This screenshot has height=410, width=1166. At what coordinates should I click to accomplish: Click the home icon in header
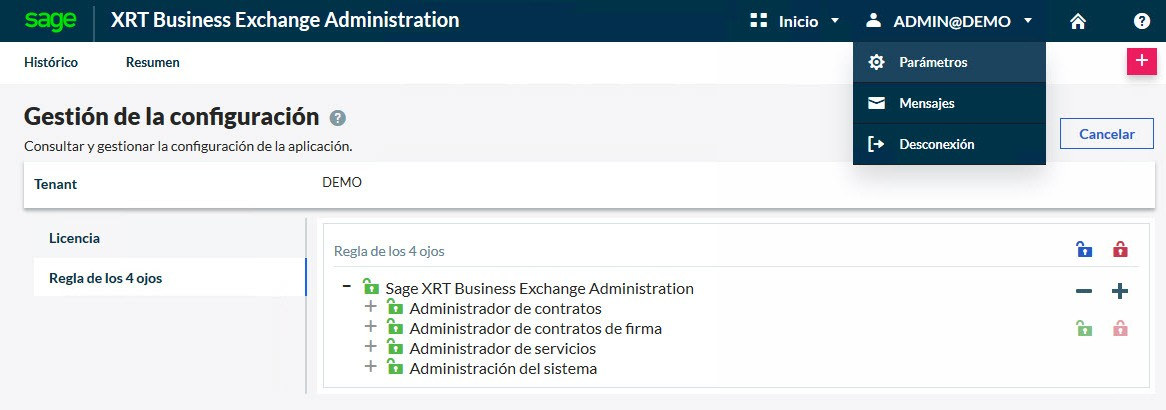click(x=1078, y=21)
